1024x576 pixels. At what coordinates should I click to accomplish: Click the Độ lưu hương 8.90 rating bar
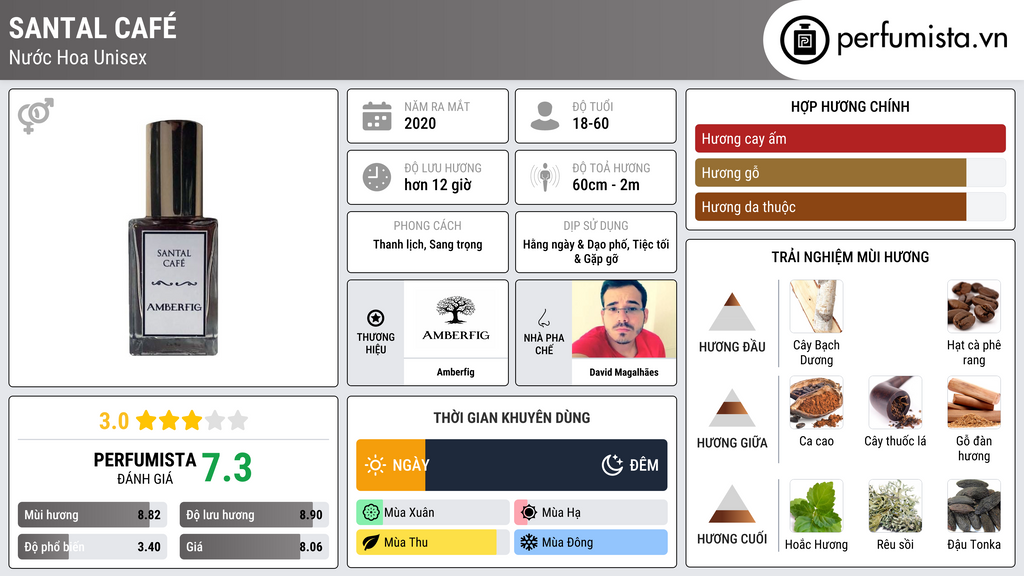click(x=254, y=515)
